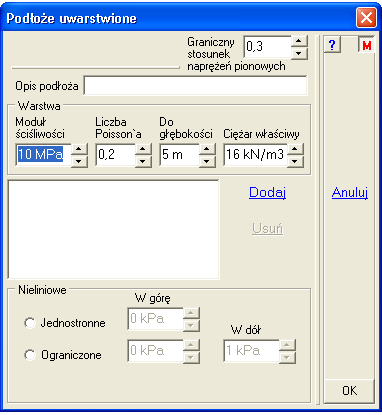Image resolution: width=382 pixels, height=415 pixels.
Task: Decrease Liczba Poisson'a with down arrow
Action: click(143, 161)
